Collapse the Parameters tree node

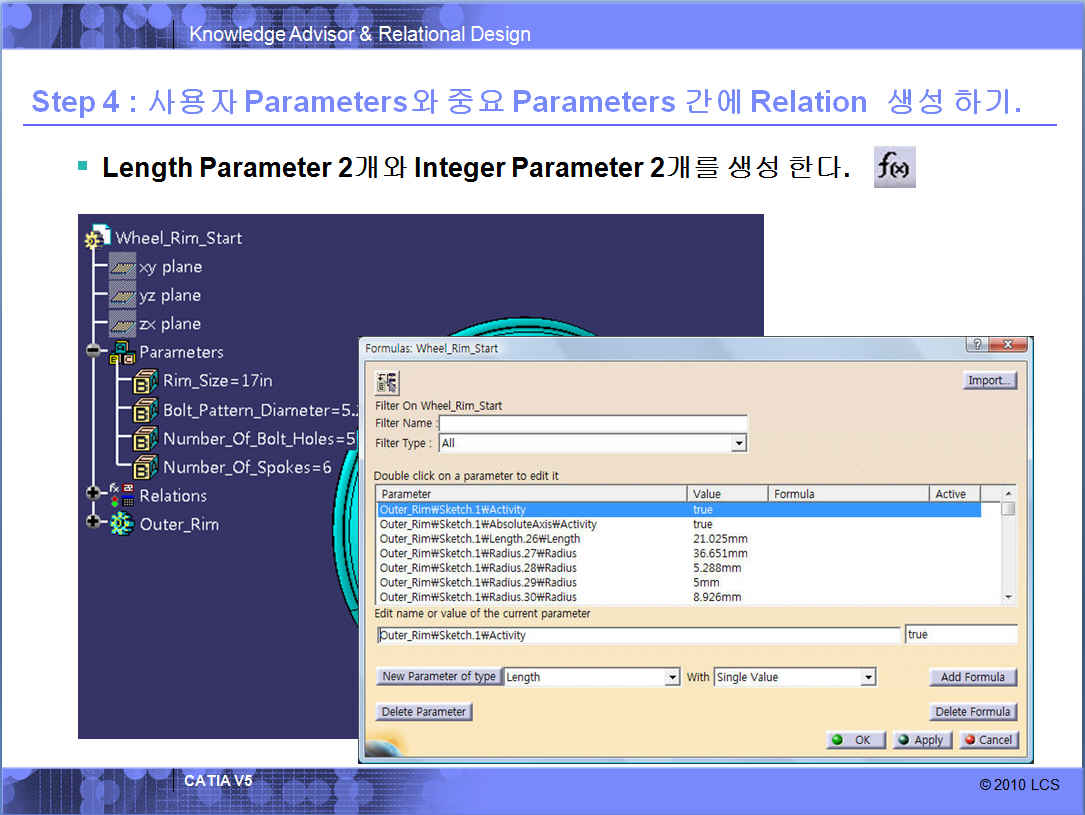click(x=94, y=352)
